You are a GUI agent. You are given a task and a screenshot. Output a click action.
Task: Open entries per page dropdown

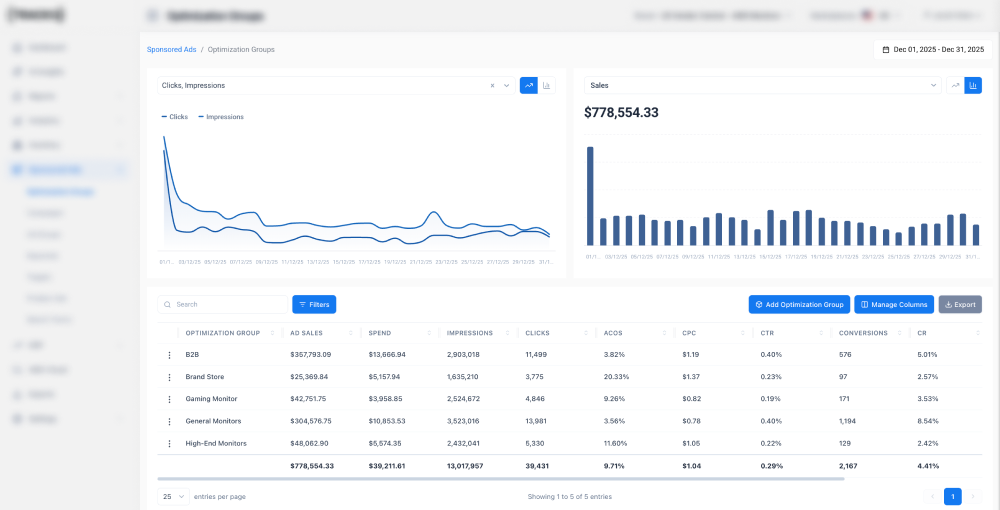(x=173, y=497)
